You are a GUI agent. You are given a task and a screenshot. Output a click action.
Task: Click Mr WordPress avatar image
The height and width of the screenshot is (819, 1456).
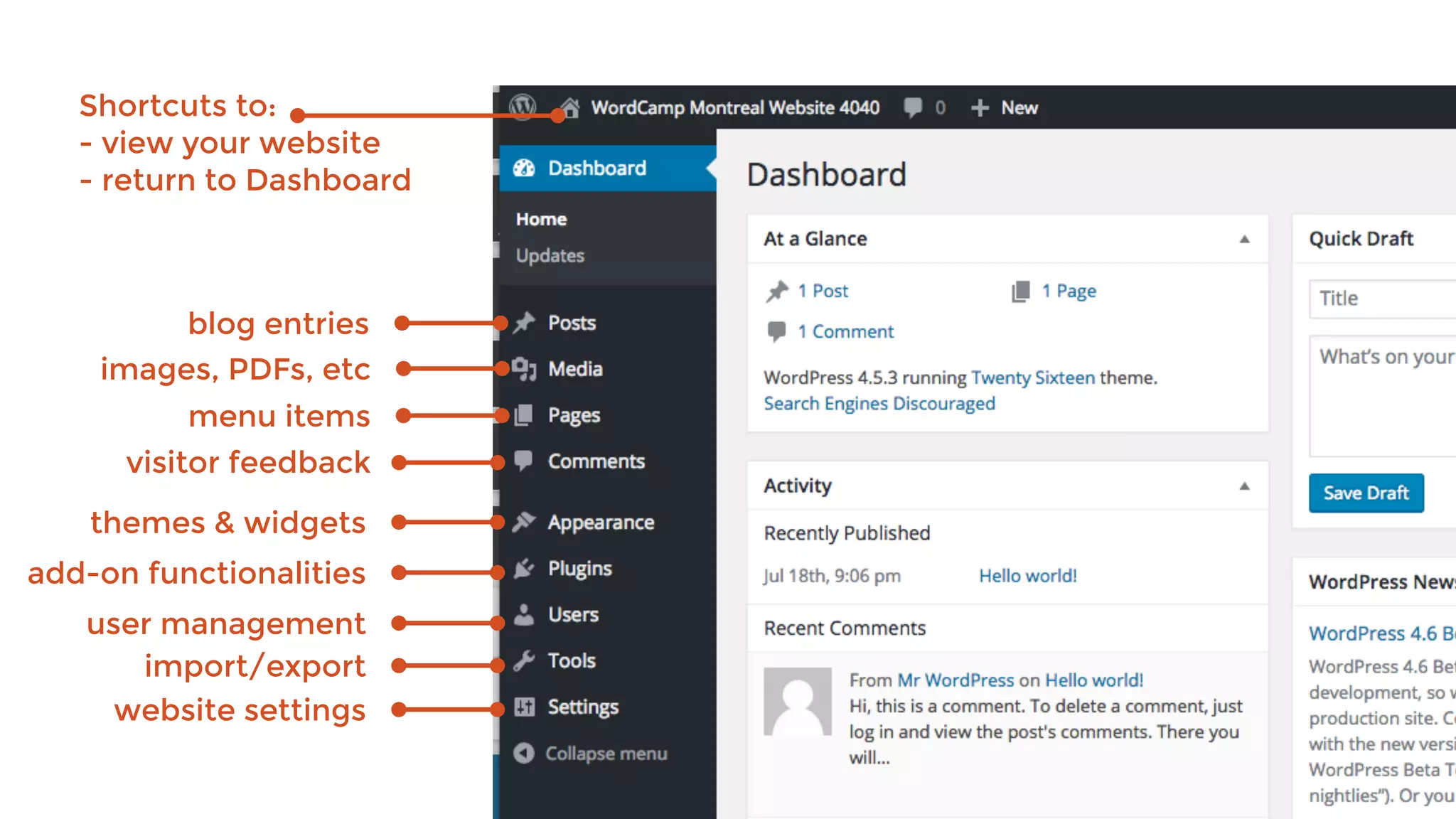point(798,701)
